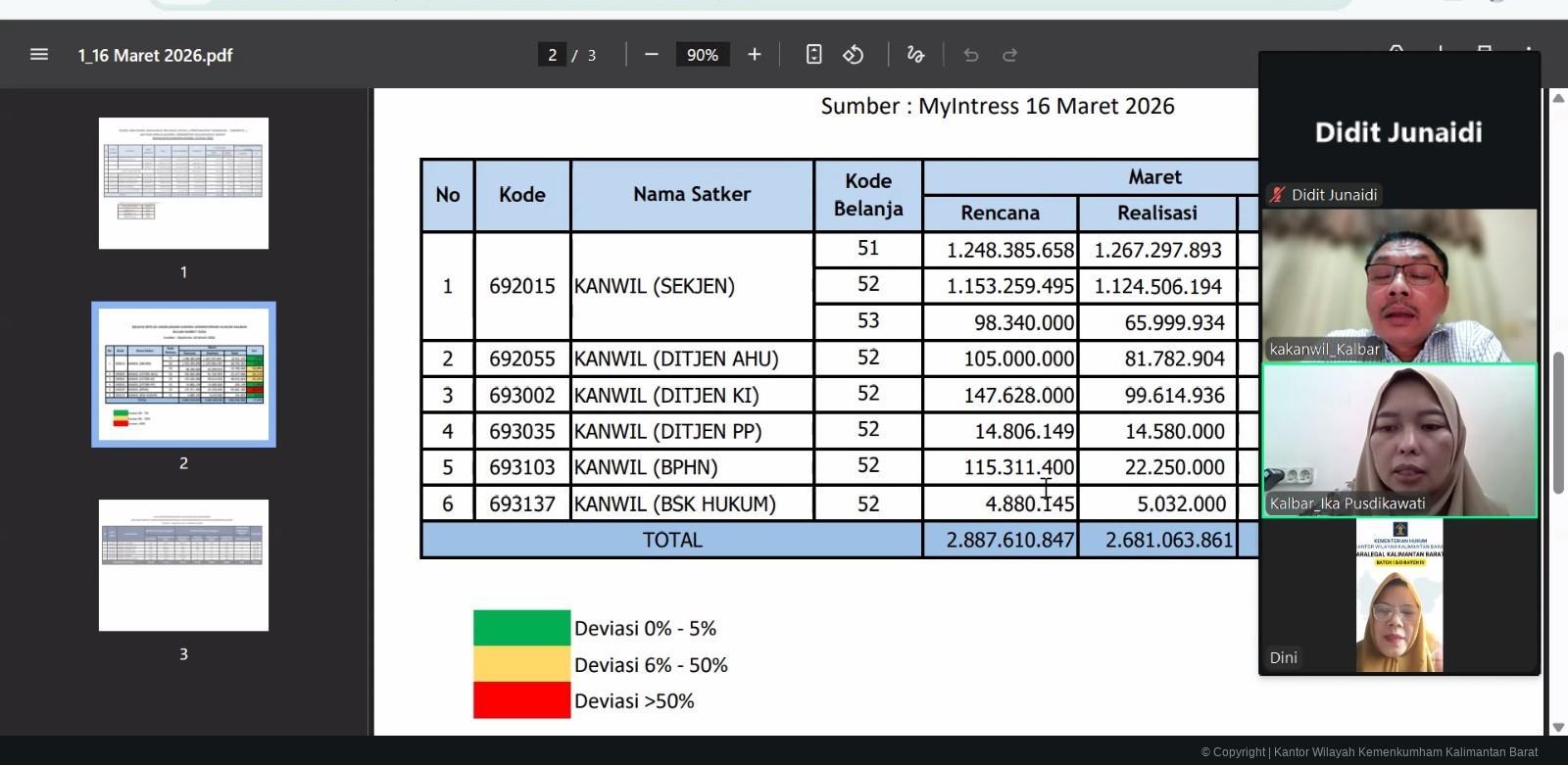Click the undo arrow in the toolbar

click(x=971, y=55)
